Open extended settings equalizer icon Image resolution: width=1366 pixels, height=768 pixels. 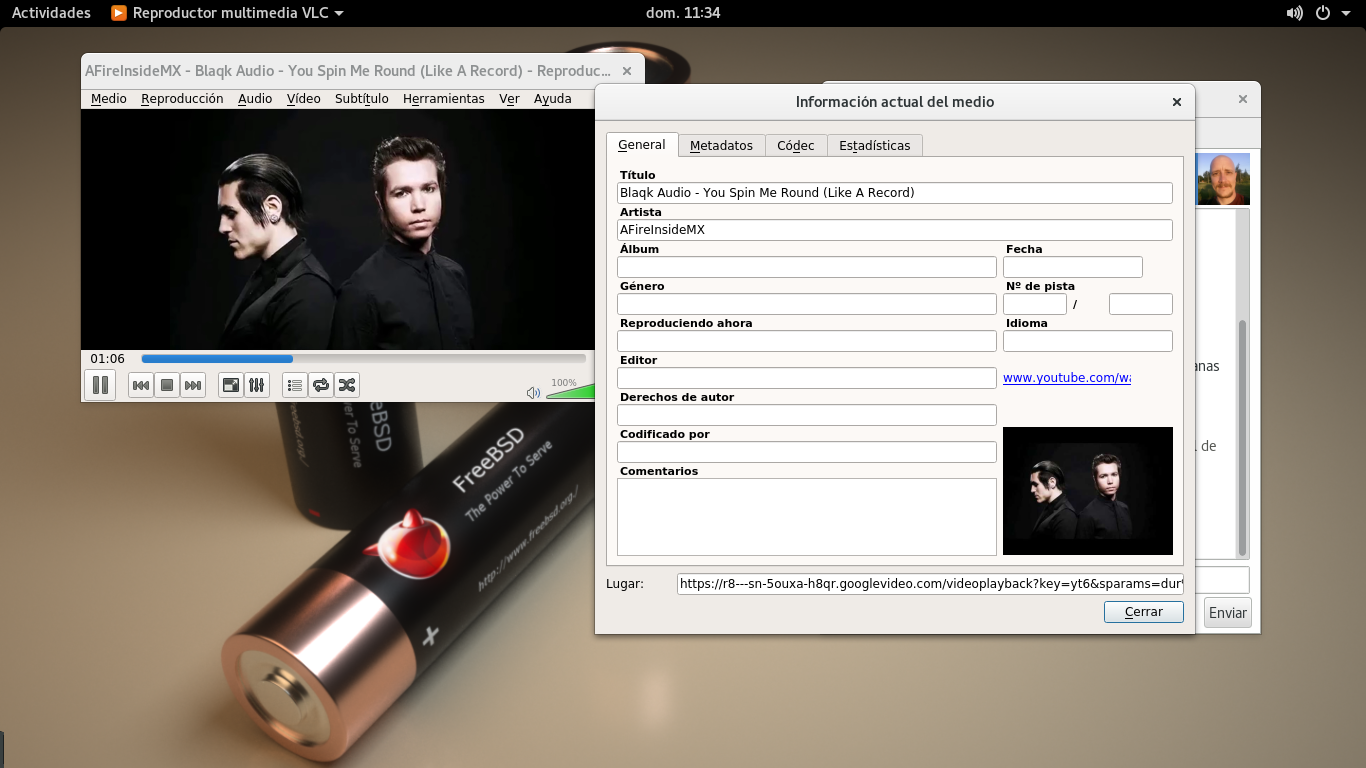point(257,385)
